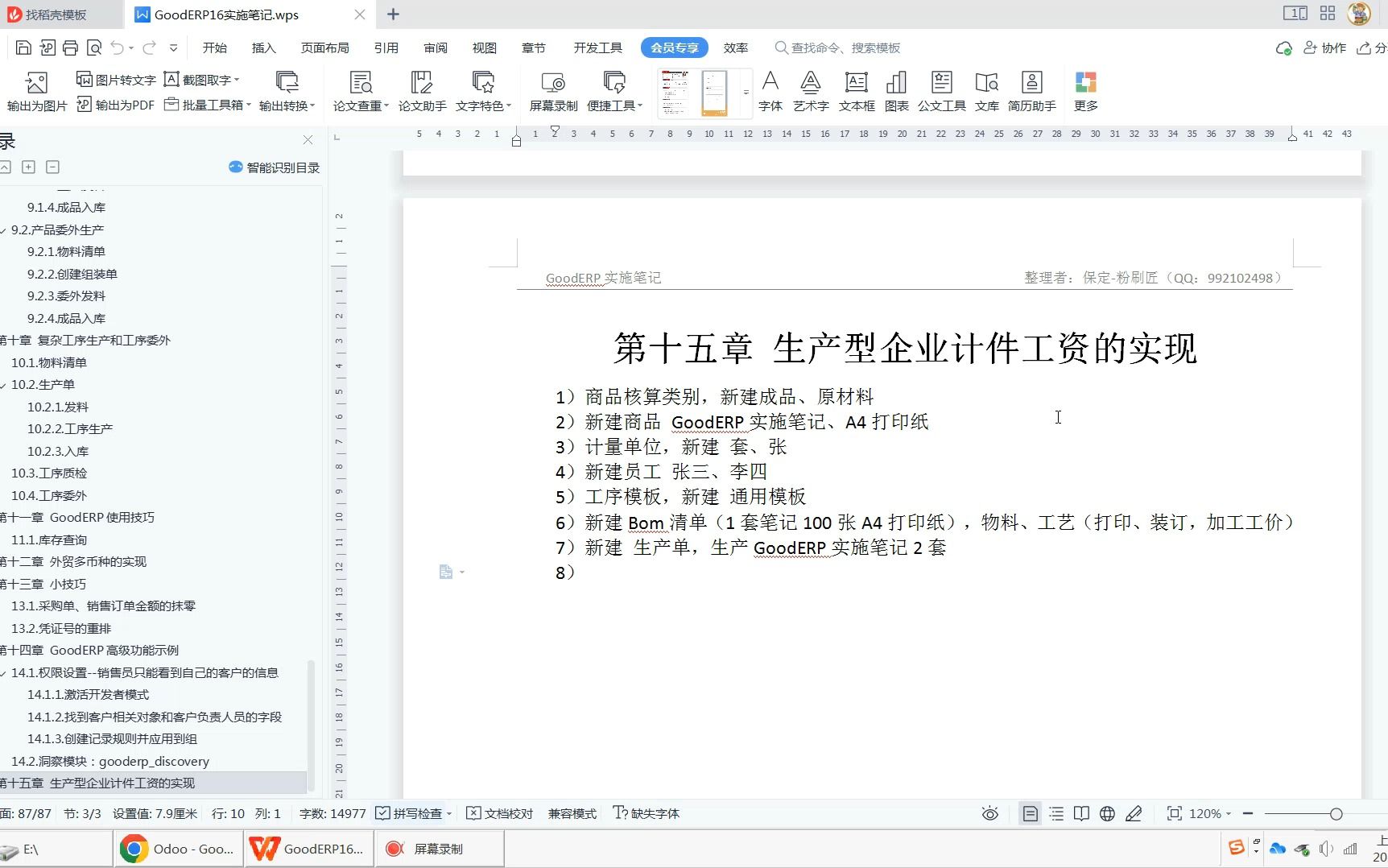Screen dimensions: 1388x868
Task: Open 屏幕录制 app in taskbar
Action: coord(440,849)
